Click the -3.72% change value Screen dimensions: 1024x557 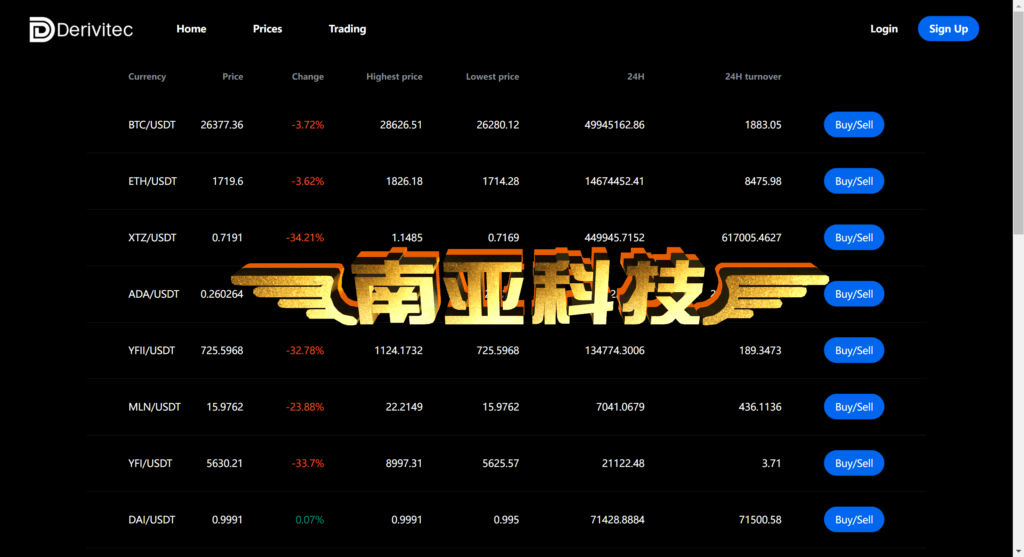(308, 125)
